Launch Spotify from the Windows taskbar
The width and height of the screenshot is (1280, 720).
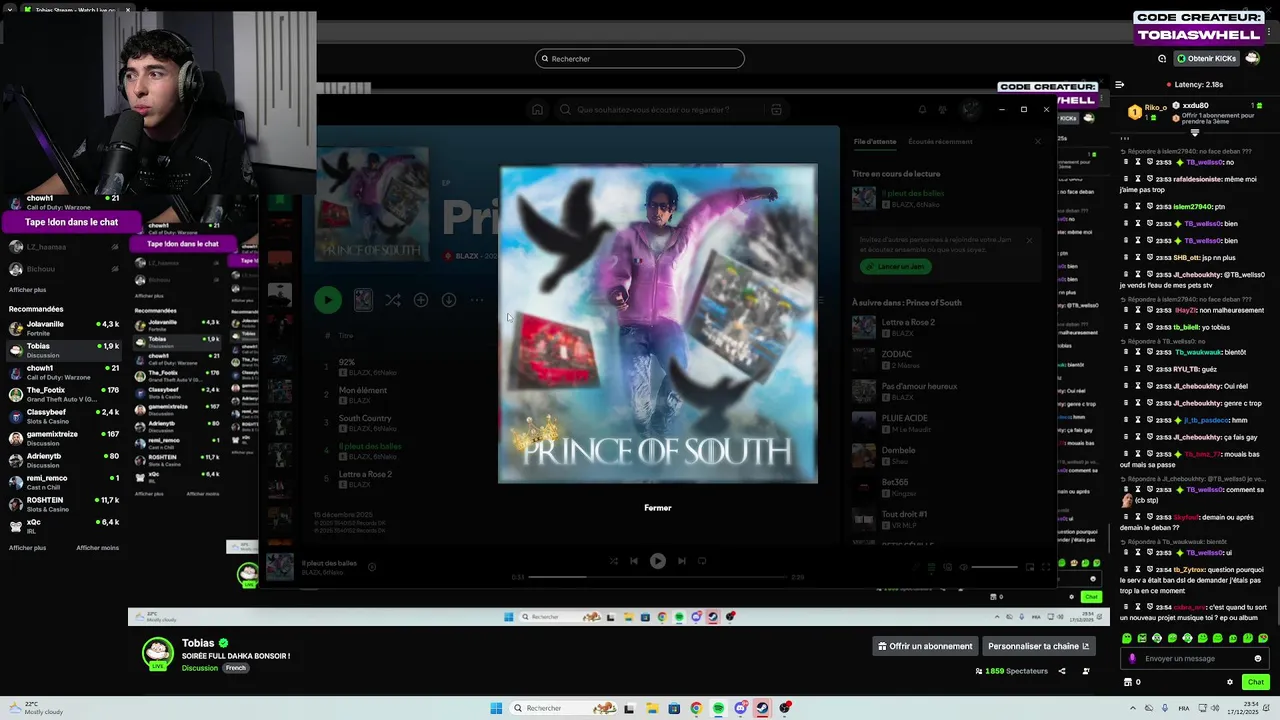(x=718, y=708)
